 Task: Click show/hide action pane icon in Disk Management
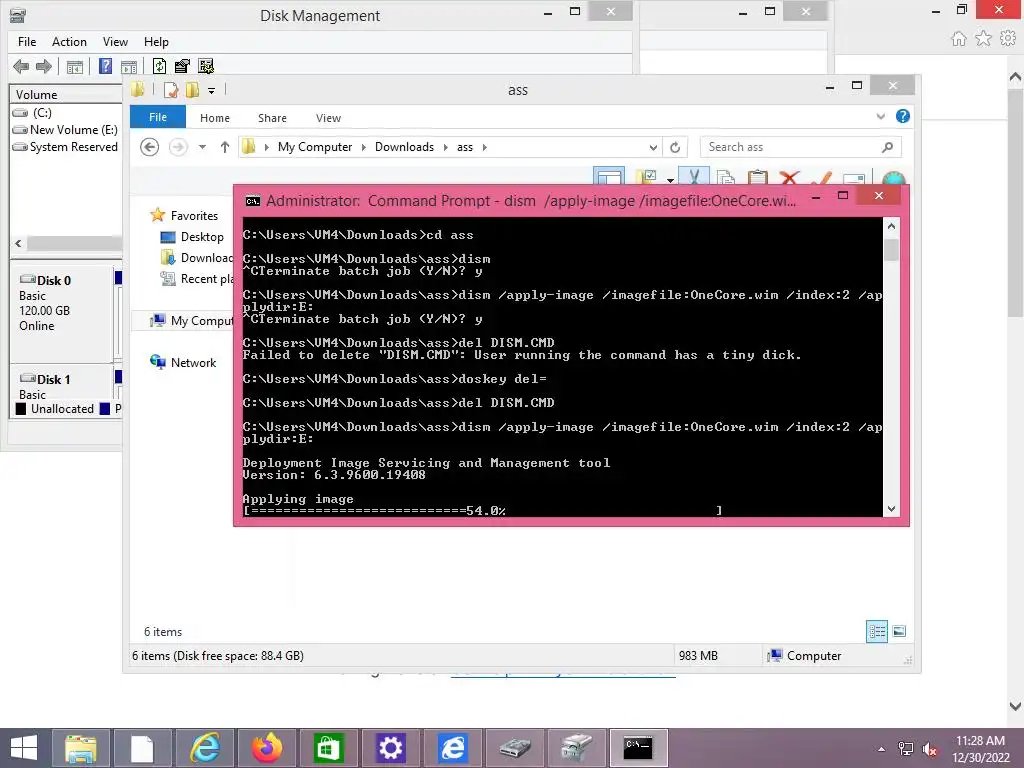click(x=129, y=67)
